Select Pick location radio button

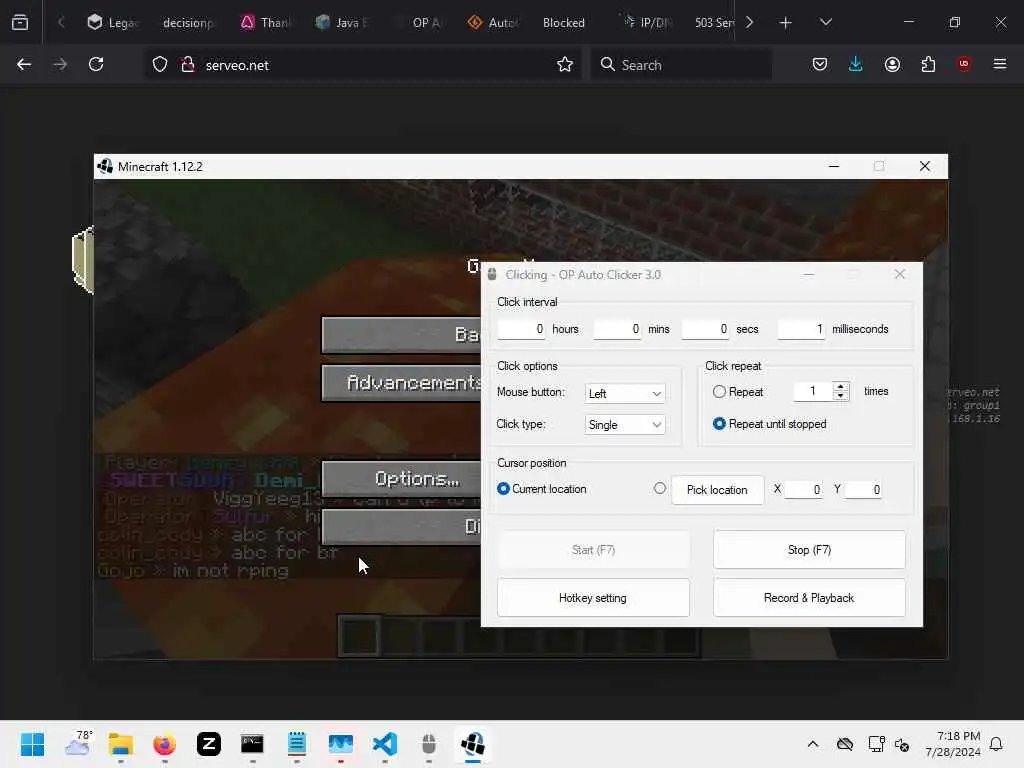pyautogui.click(x=660, y=488)
